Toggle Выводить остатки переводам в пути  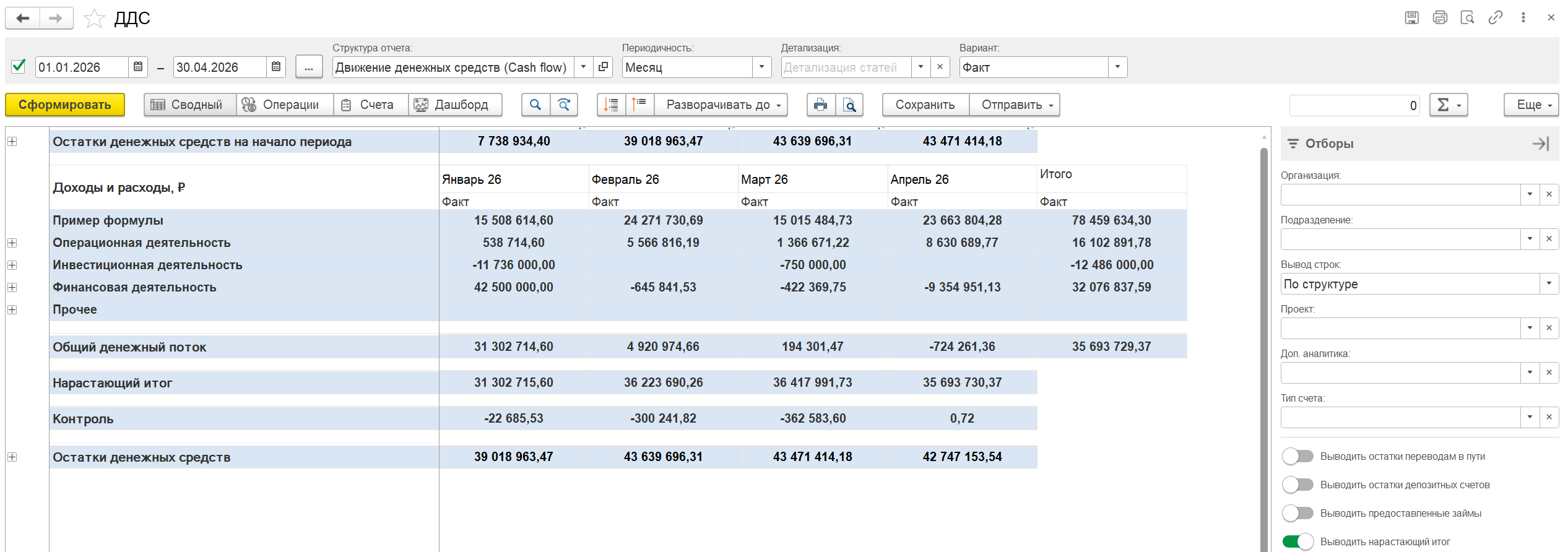tap(1297, 456)
